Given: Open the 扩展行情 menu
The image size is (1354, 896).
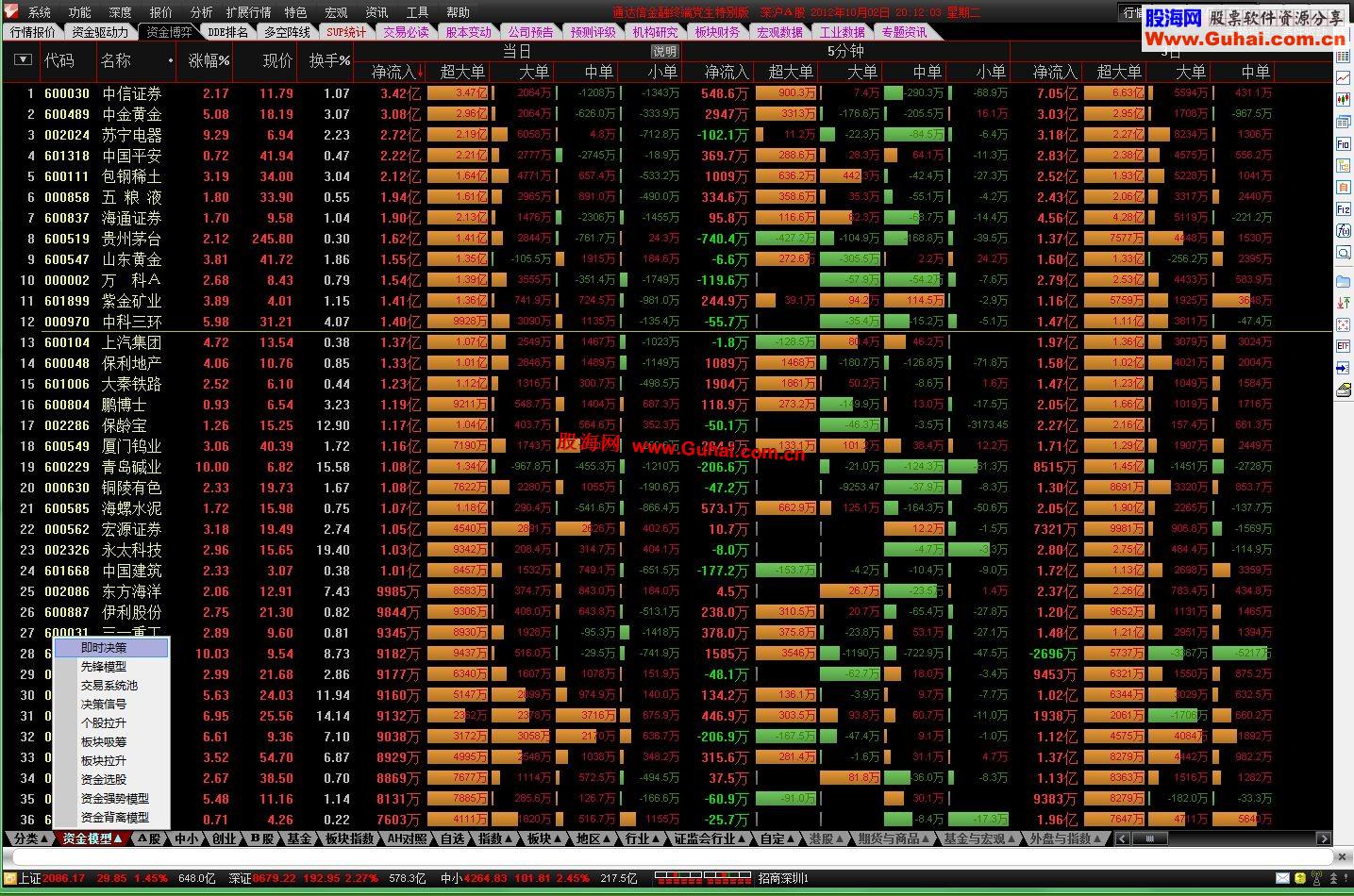Looking at the screenshot, I should click(x=248, y=12).
